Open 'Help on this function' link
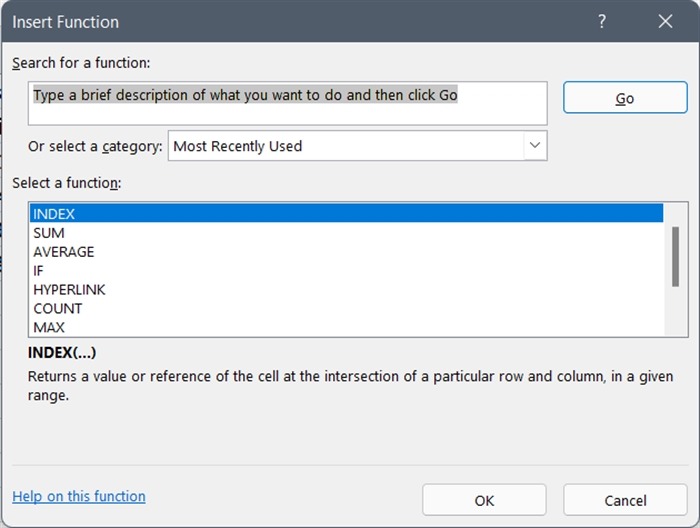The width and height of the screenshot is (700, 528). point(79,496)
